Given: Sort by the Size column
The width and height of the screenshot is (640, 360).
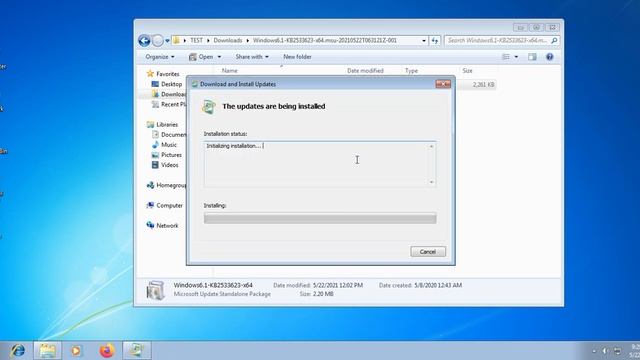Looking at the screenshot, I should pos(467,71).
